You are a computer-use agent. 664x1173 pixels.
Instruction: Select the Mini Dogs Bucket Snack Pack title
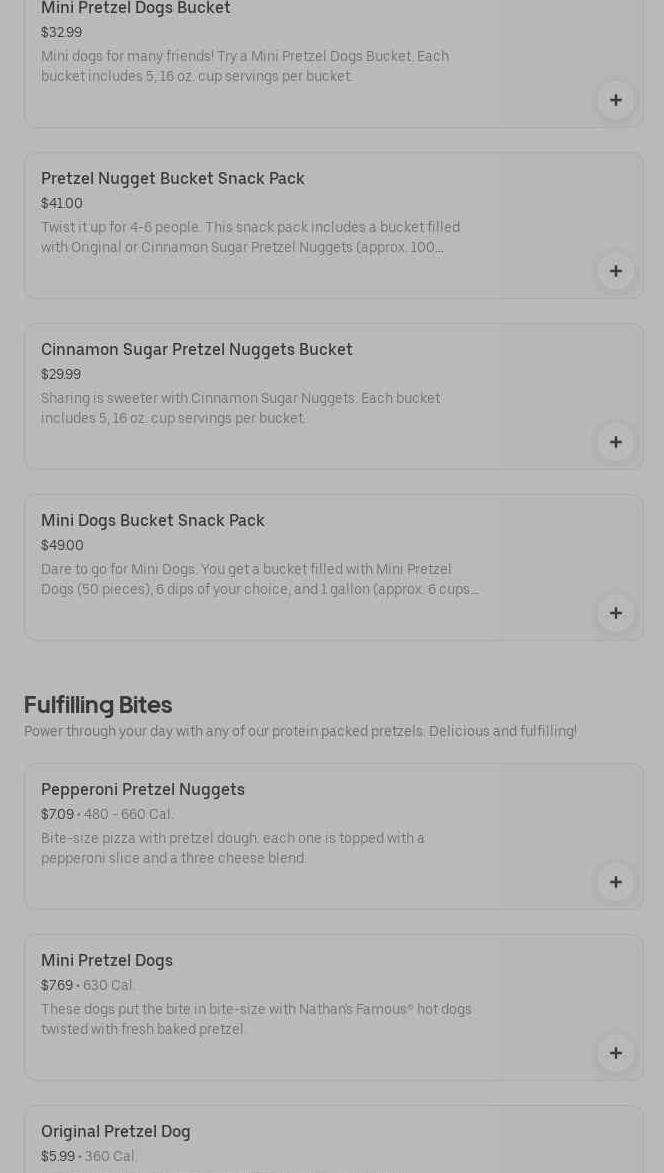coord(153,521)
